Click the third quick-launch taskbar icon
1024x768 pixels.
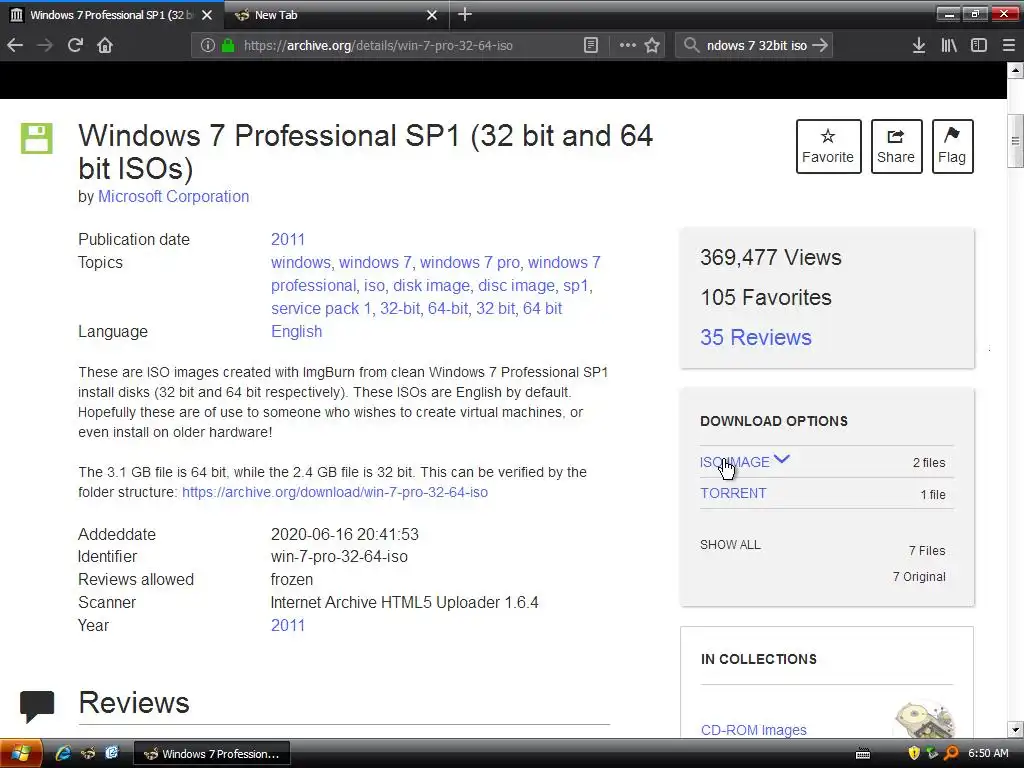[x=112, y=754]
